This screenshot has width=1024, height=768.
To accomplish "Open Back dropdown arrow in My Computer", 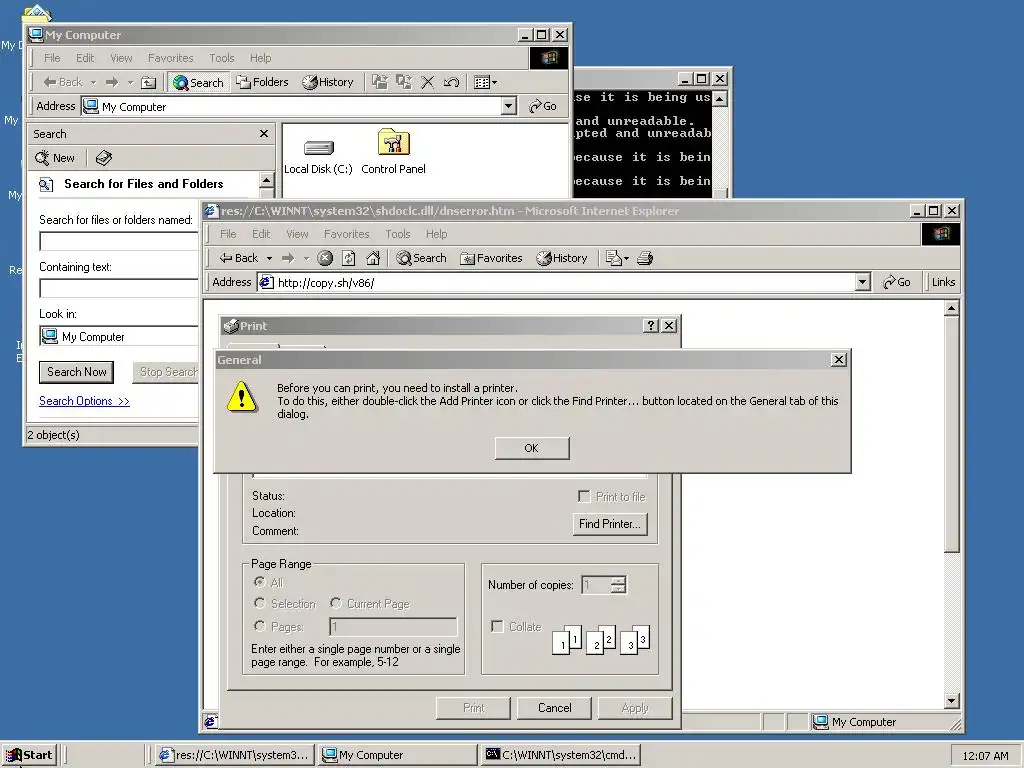I will tap(93, 82).
